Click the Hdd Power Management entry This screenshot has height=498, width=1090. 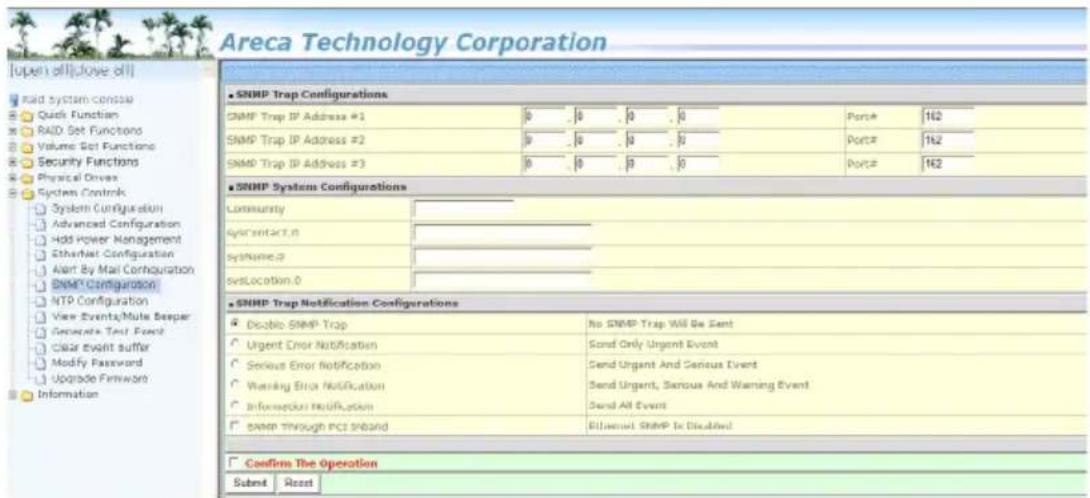[x=117, y=239]
